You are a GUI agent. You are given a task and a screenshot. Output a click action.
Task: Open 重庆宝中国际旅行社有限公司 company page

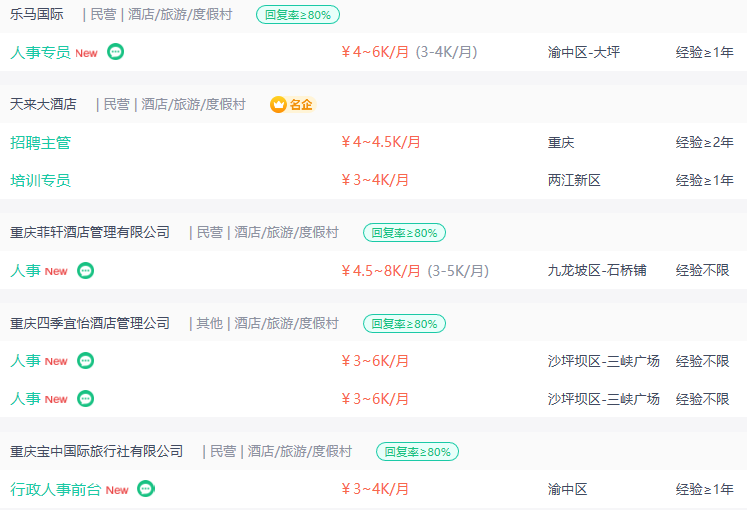pos(97,451)
